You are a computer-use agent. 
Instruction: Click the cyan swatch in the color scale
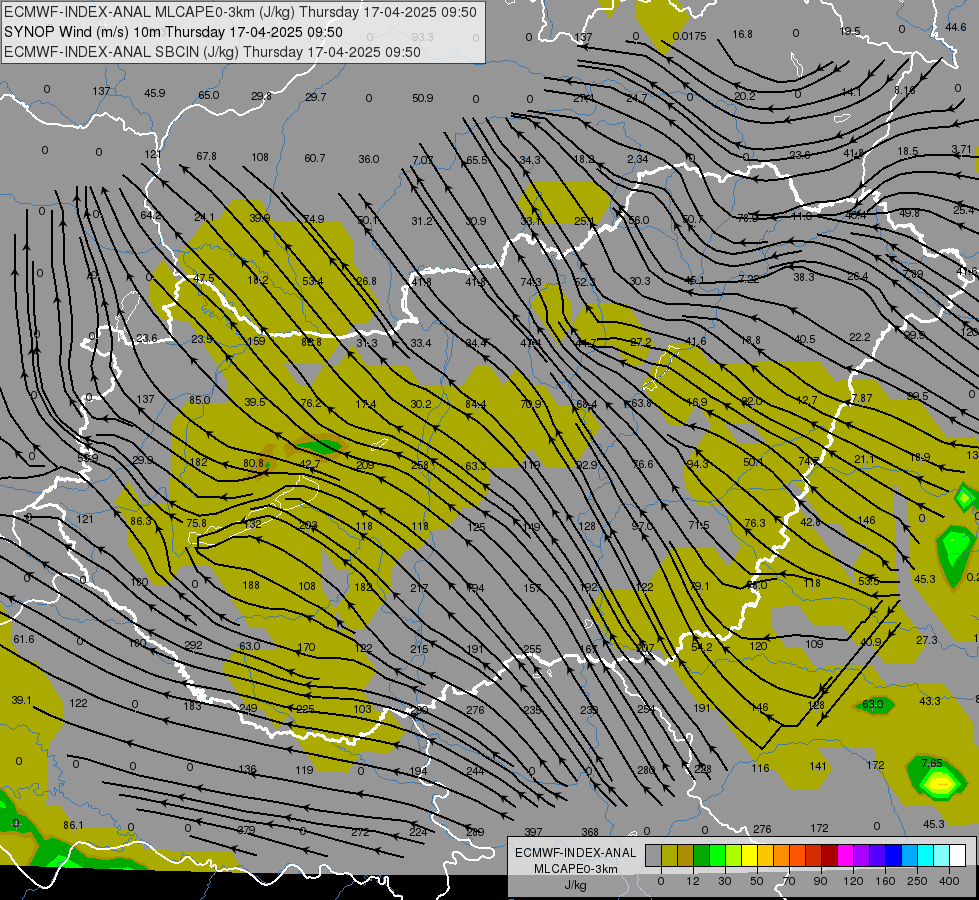pos(925,855)
